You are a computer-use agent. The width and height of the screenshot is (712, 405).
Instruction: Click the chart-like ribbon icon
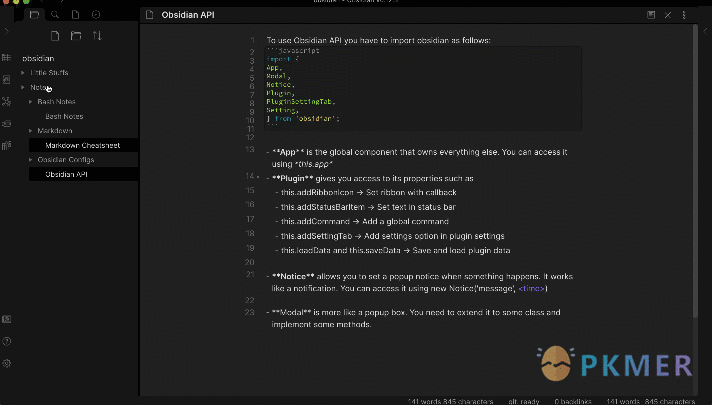coord(6,145)
